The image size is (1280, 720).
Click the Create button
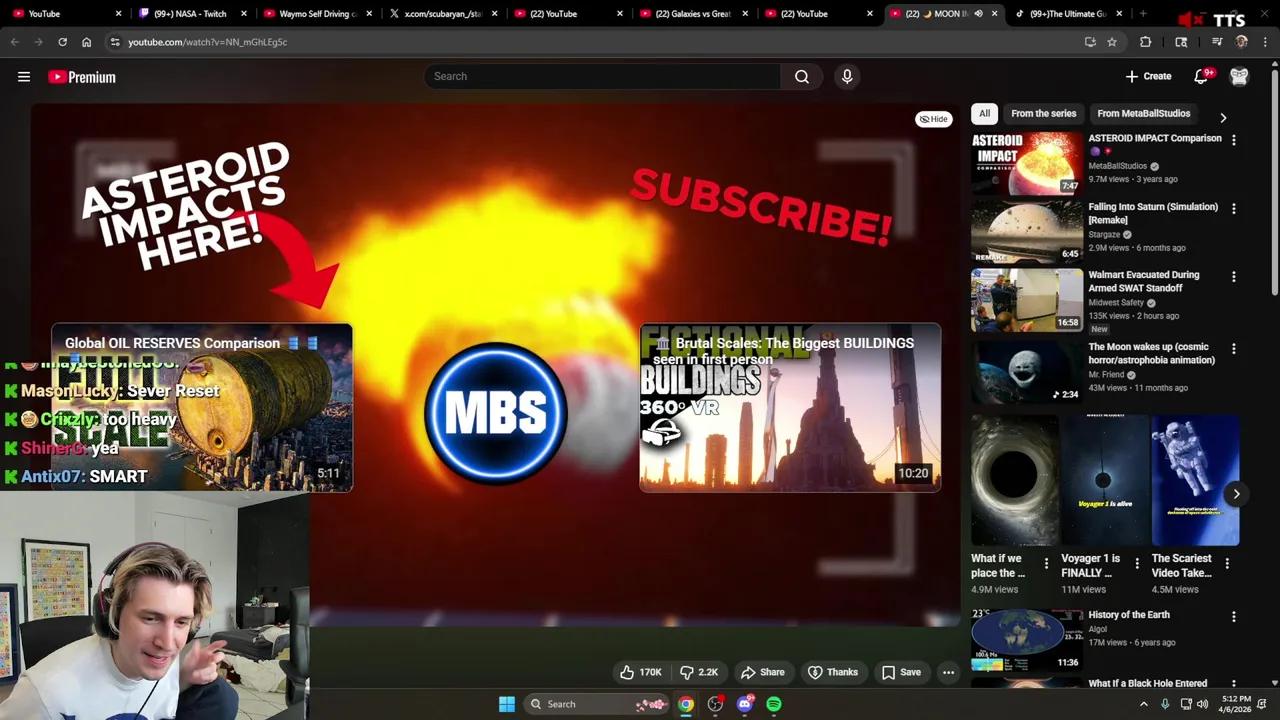[x=1148, y=77]
